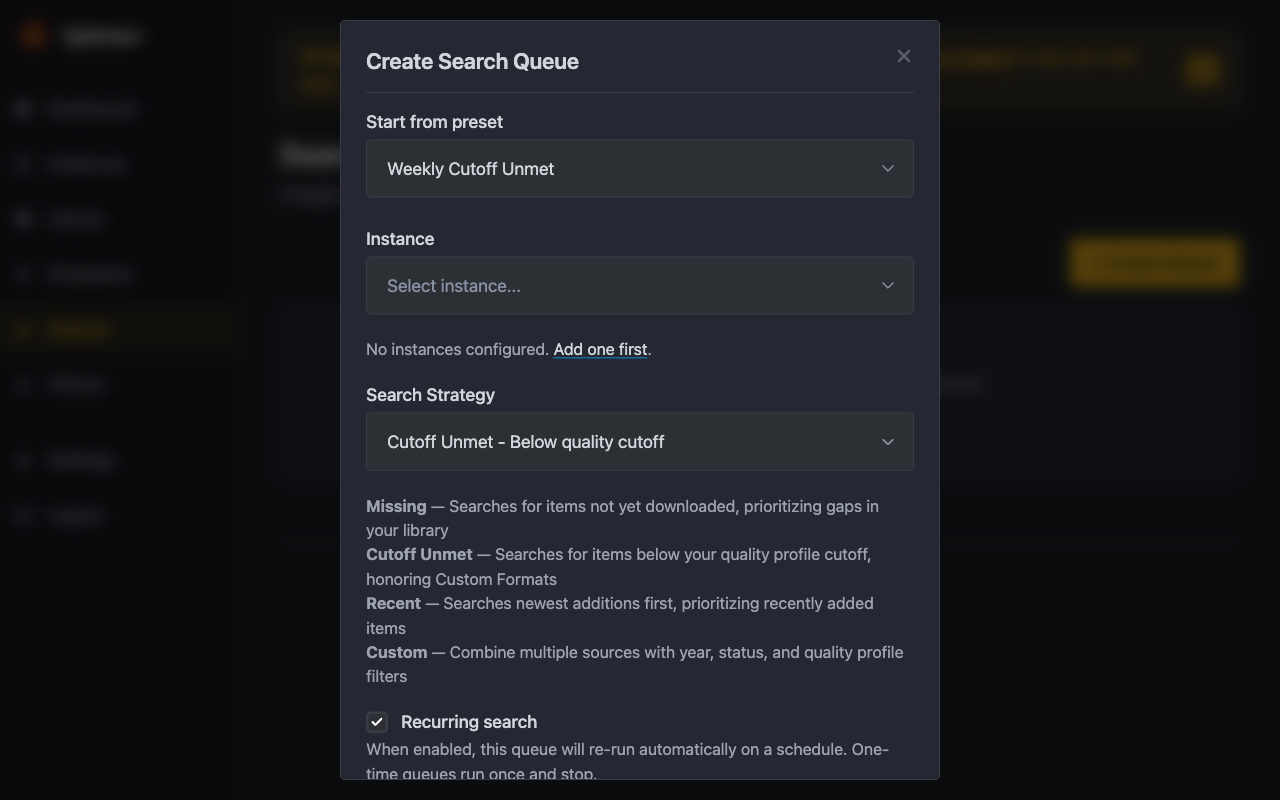Click the 'Add one first' link
Image resolution: width=1280 pixels, height=800 pixels.
point(600,349)
